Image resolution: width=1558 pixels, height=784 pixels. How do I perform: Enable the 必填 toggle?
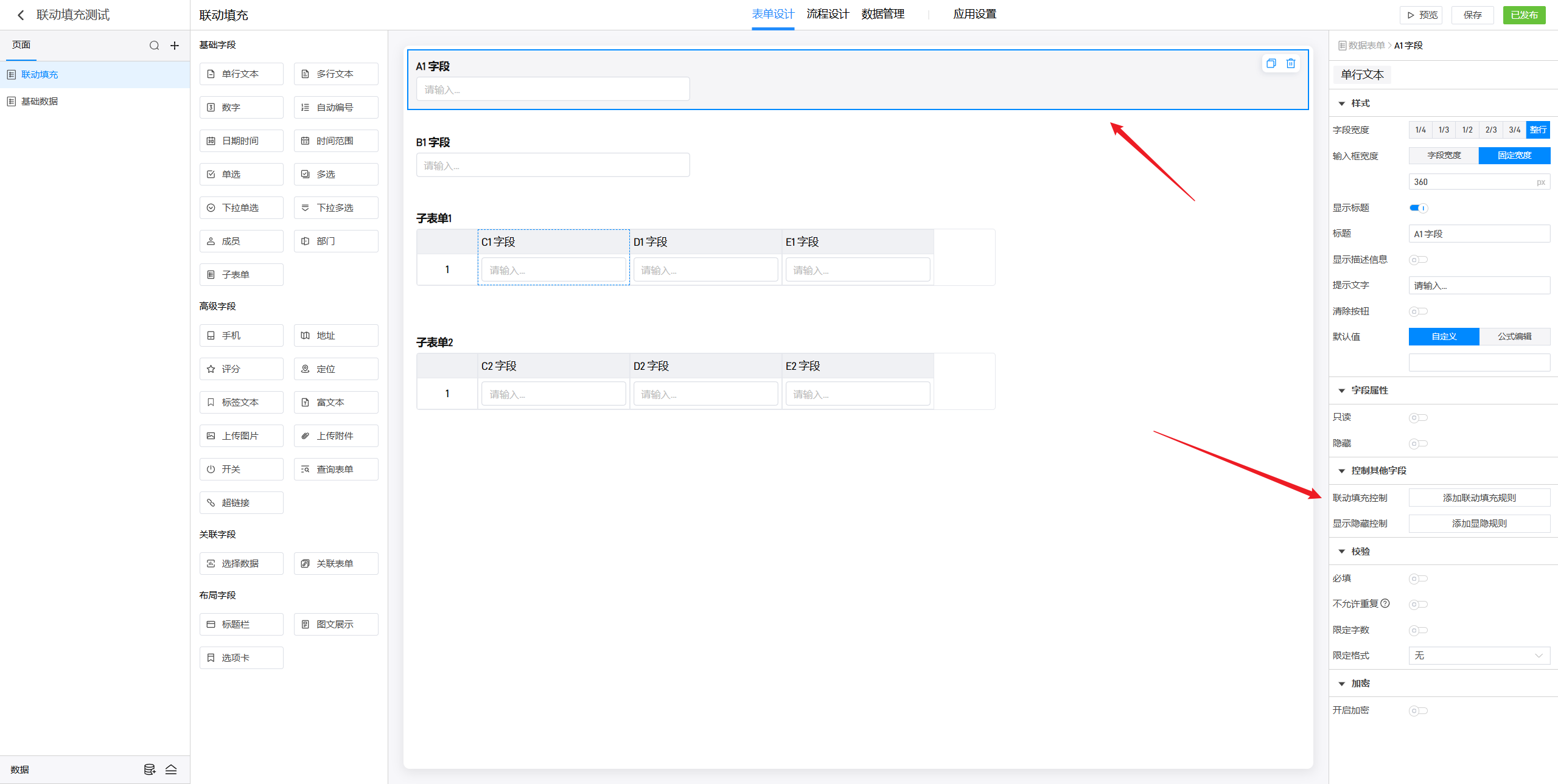pos(1418,578)
